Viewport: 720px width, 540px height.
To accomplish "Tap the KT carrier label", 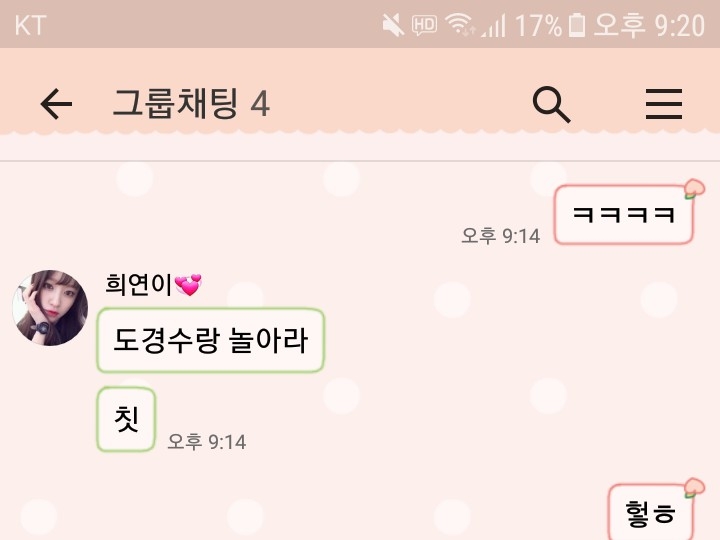I will [30, 25].
